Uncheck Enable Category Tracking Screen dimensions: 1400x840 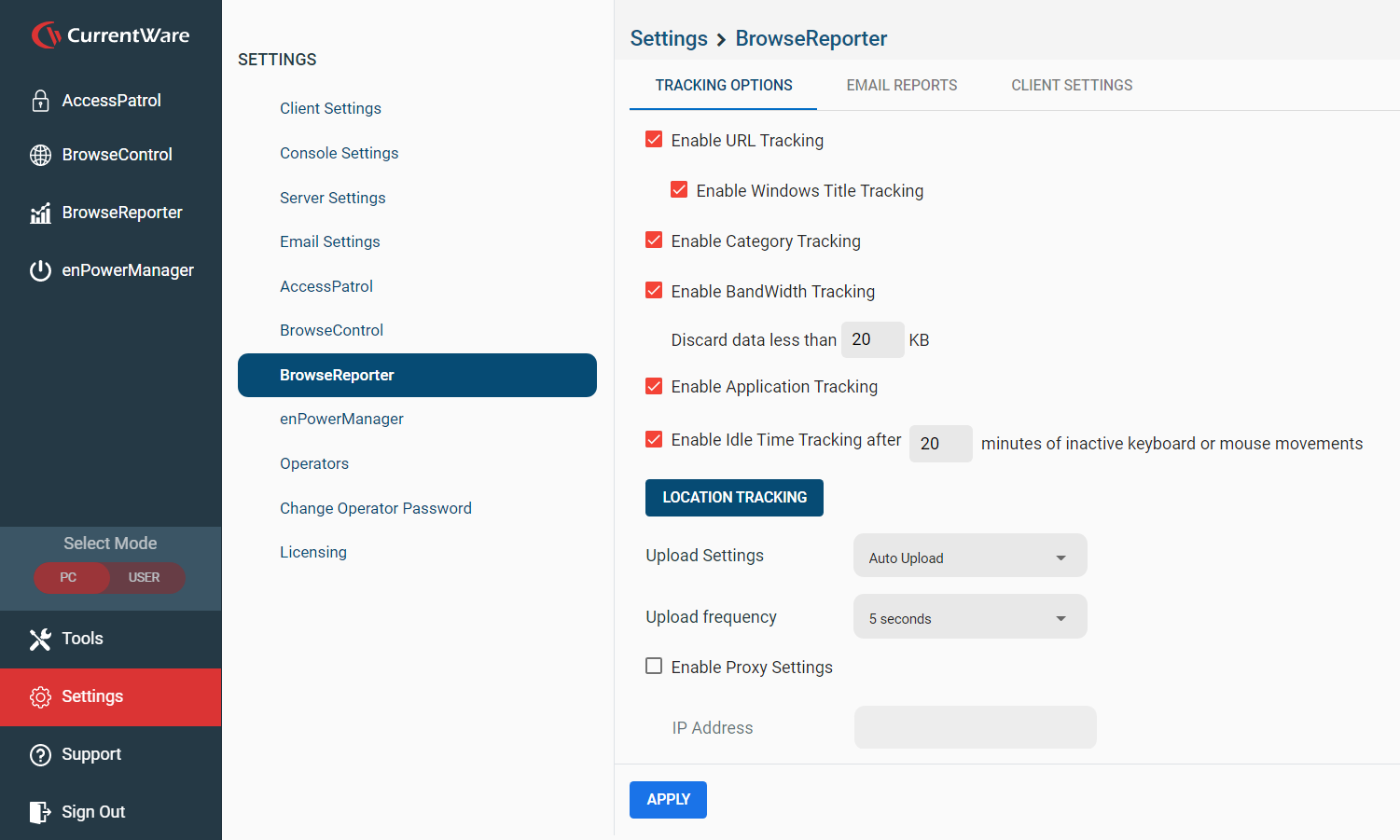pyautogui.click(x=654, y=241)
